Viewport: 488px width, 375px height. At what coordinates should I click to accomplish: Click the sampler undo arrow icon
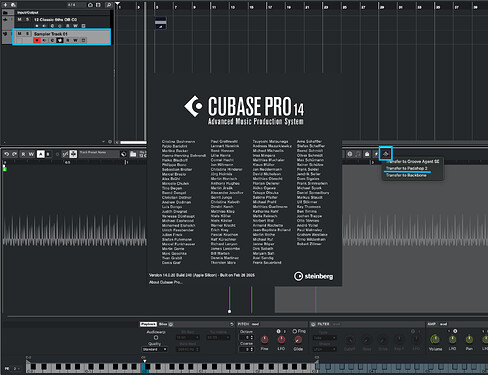(6, 154)
